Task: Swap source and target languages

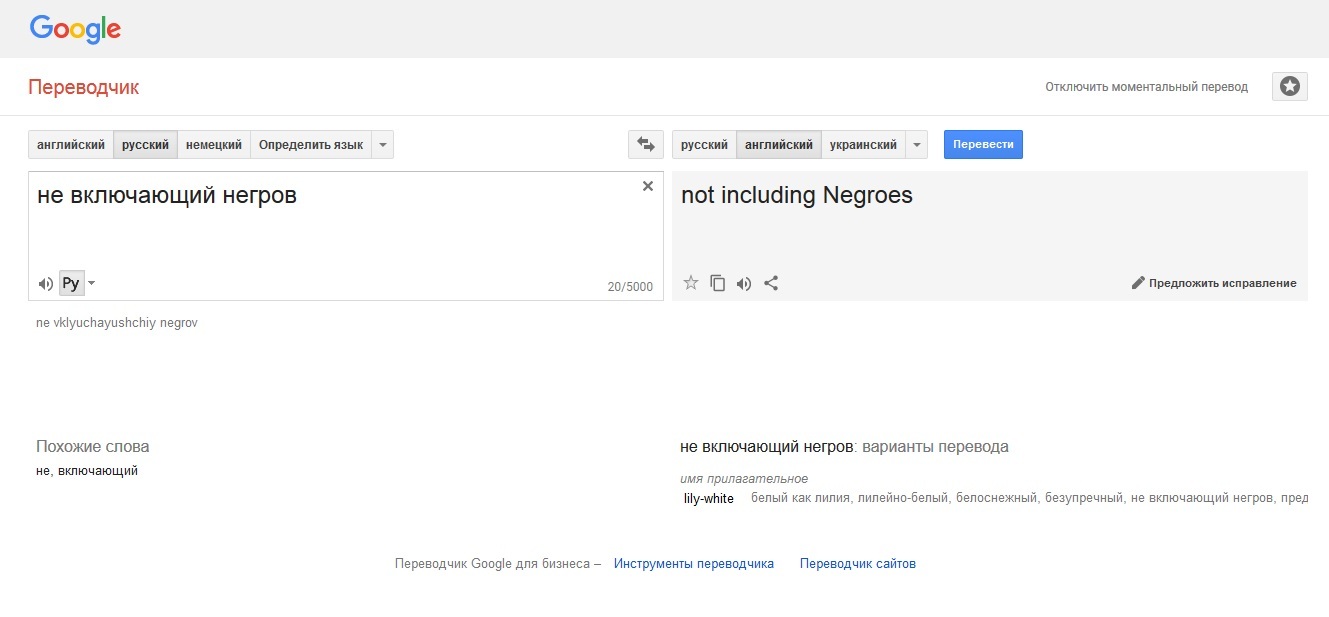Action: [x=646, y=145]
